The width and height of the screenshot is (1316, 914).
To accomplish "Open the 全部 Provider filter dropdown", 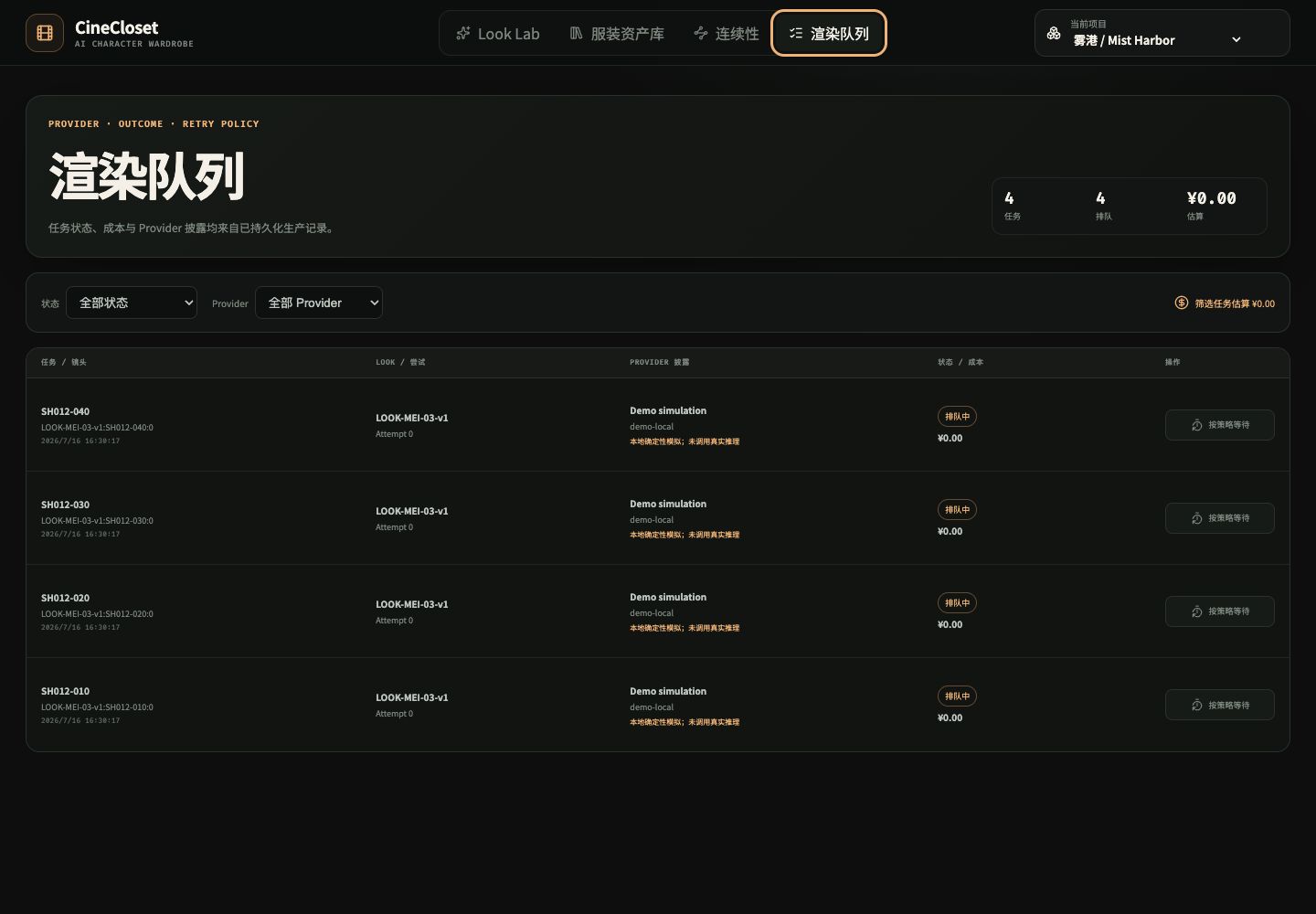I will click(319, 303).
